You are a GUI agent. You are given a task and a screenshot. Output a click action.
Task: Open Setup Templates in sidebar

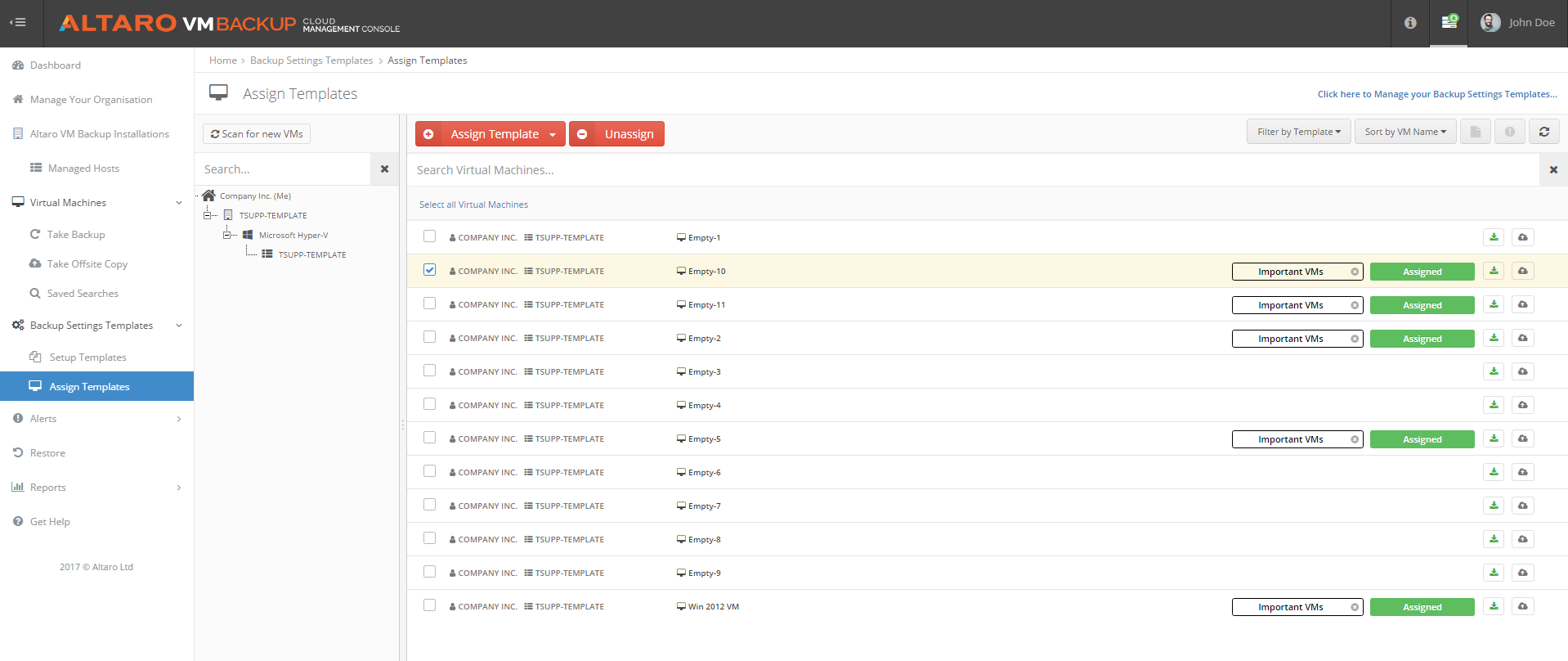87,357
